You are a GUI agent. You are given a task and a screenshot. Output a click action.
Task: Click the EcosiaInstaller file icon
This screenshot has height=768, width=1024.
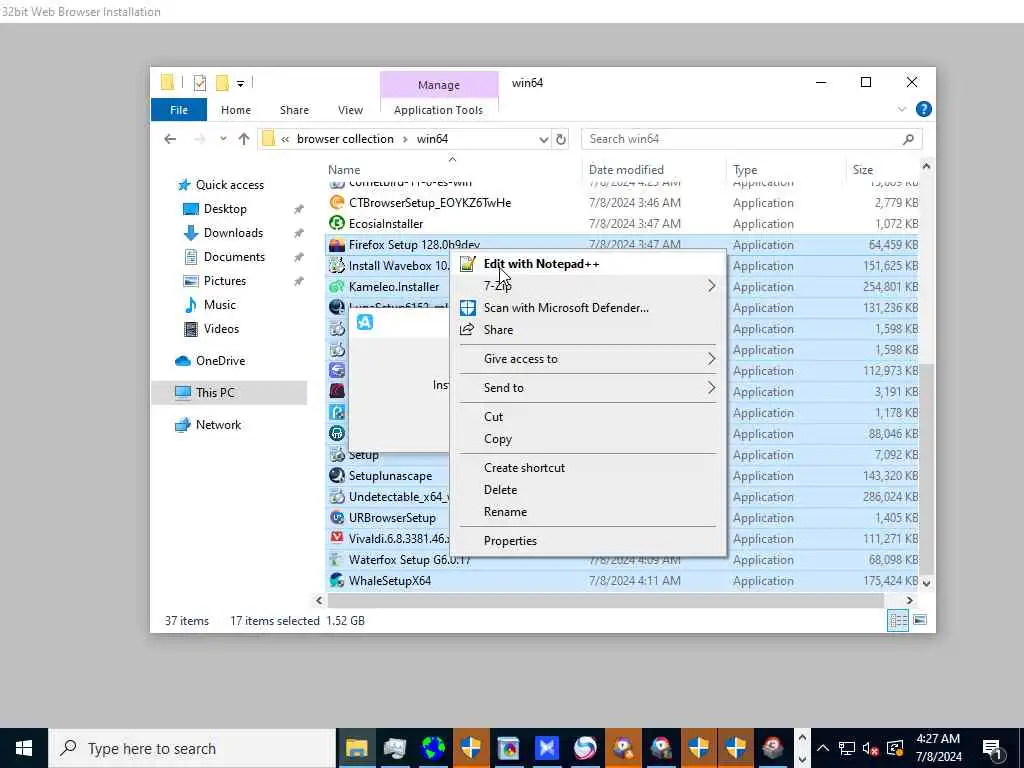point(336,223)
